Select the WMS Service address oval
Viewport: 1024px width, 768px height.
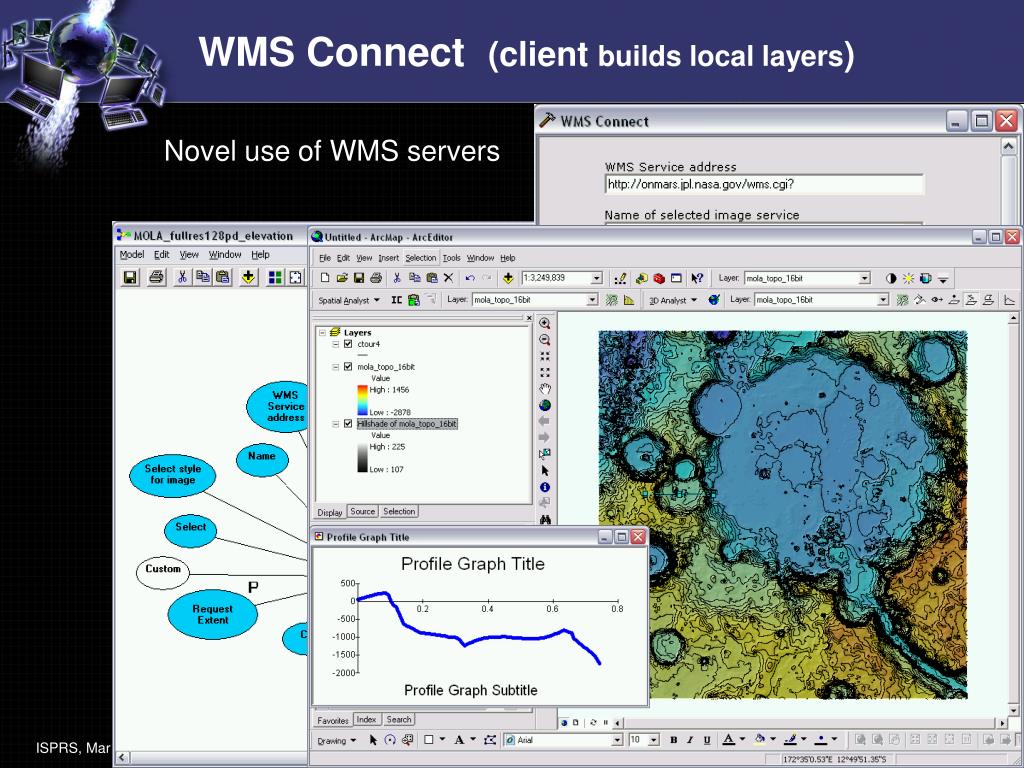point(278,406)
